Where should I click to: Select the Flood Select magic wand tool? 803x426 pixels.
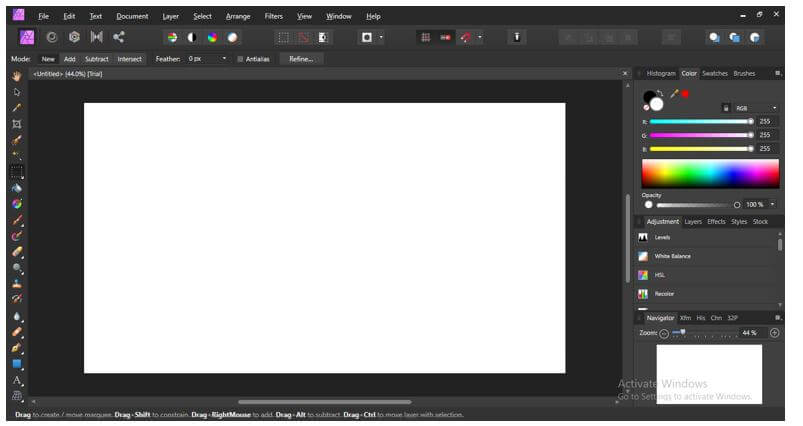pyautogui.click(x=17, y=155)
